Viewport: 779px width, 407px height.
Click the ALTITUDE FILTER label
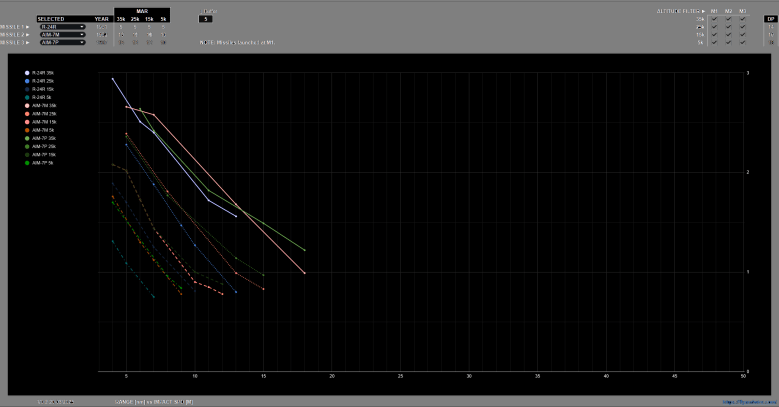pos(676,10)
